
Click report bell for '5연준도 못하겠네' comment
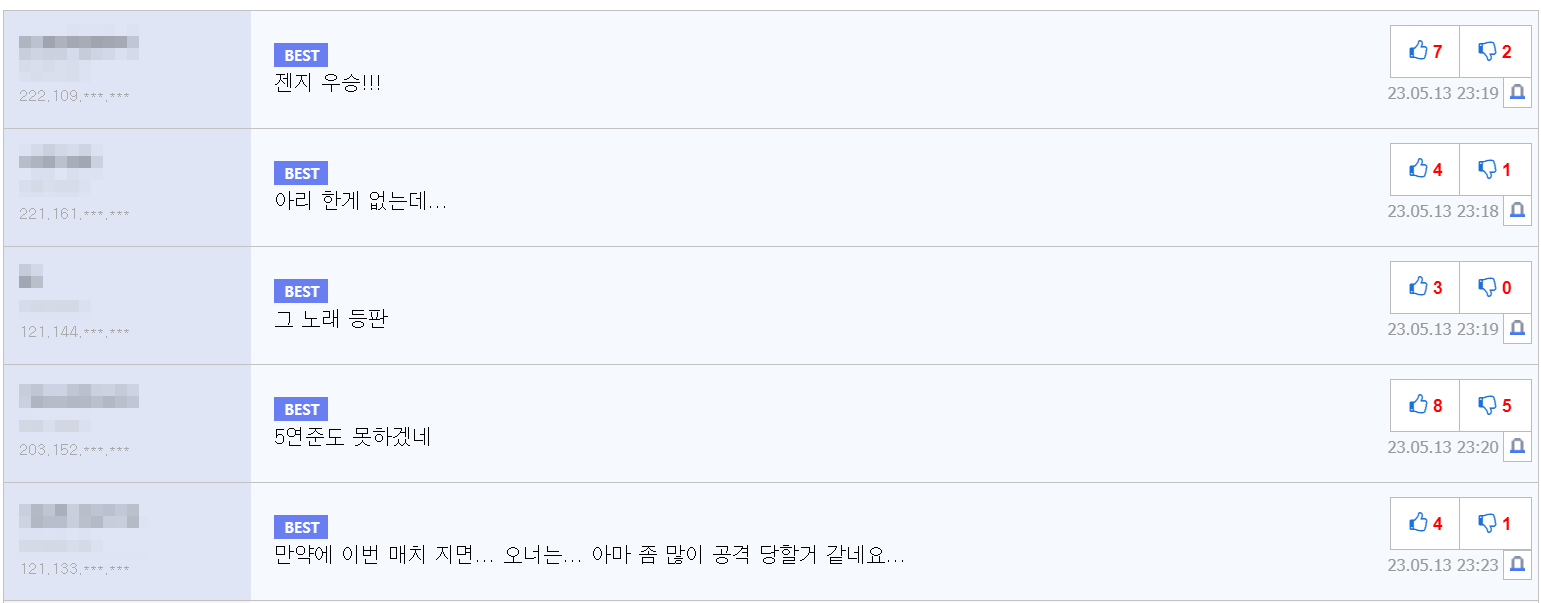(x=1517, y=447)
